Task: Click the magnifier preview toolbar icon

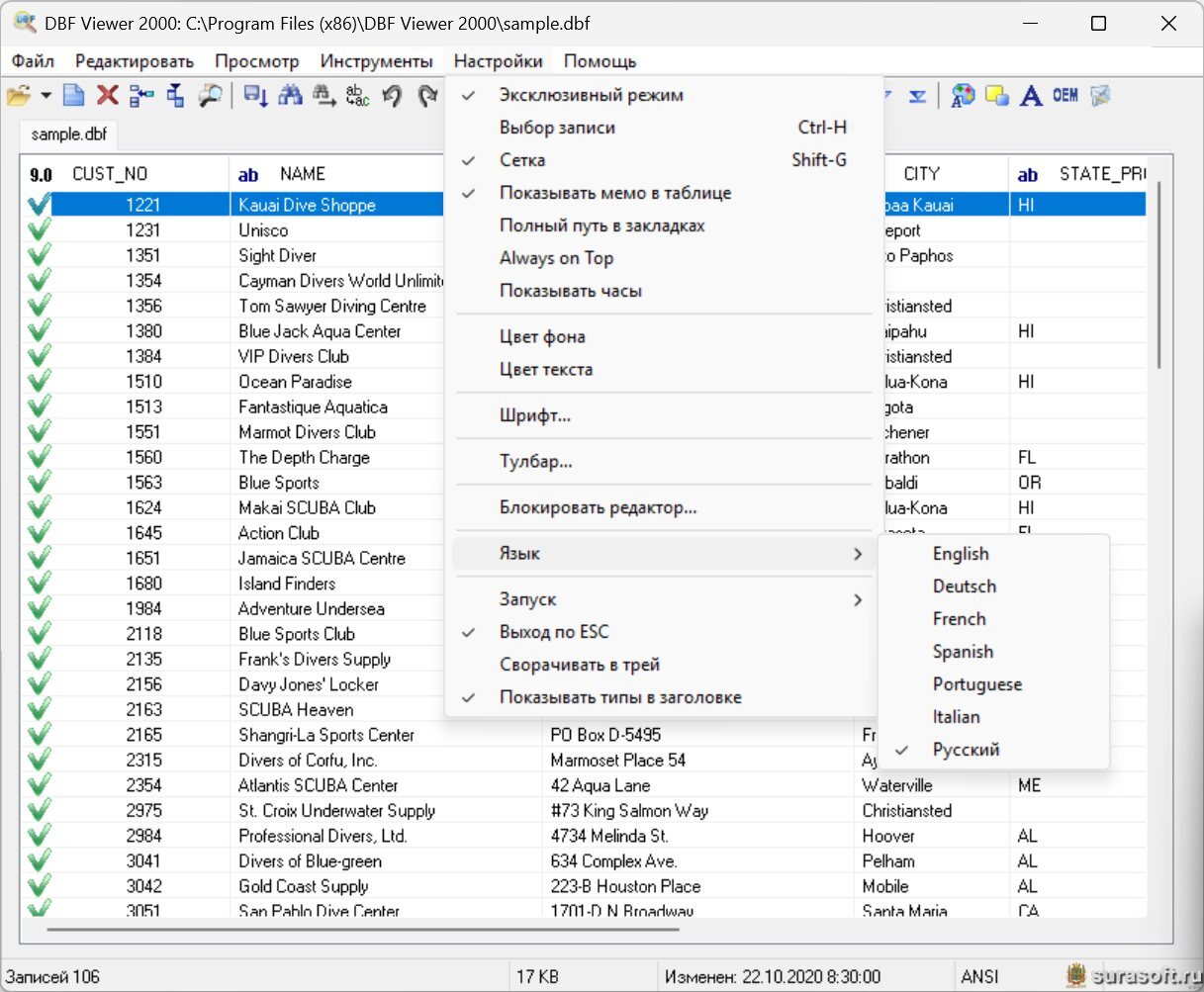Action: coord(210,96)
